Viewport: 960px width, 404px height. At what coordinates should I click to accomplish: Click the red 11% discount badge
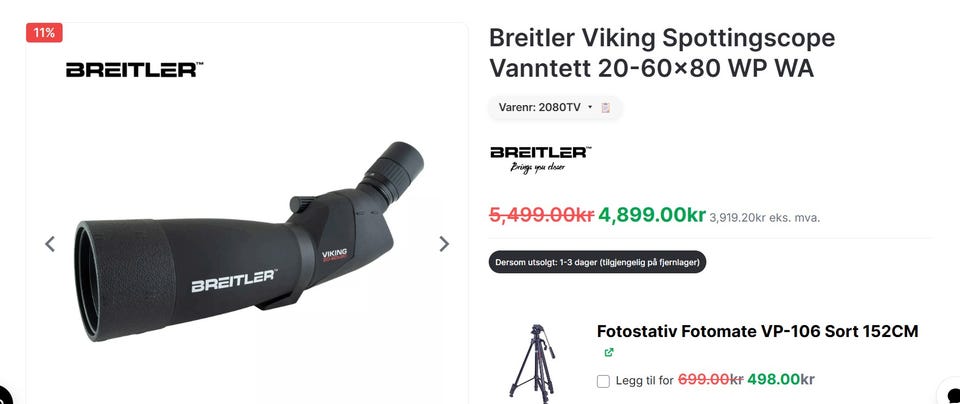click(44, 33)
